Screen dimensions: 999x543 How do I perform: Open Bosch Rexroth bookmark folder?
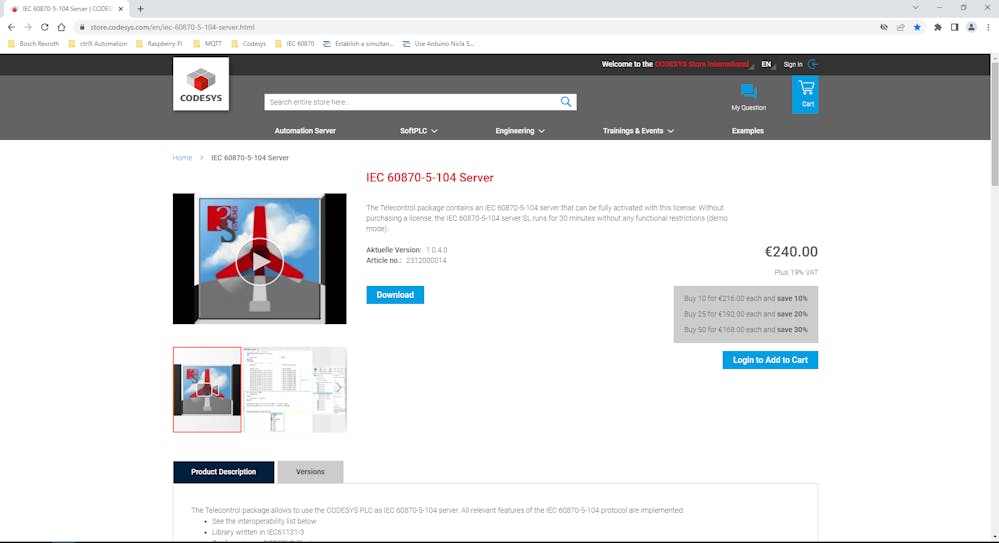[x=33, y=44]
